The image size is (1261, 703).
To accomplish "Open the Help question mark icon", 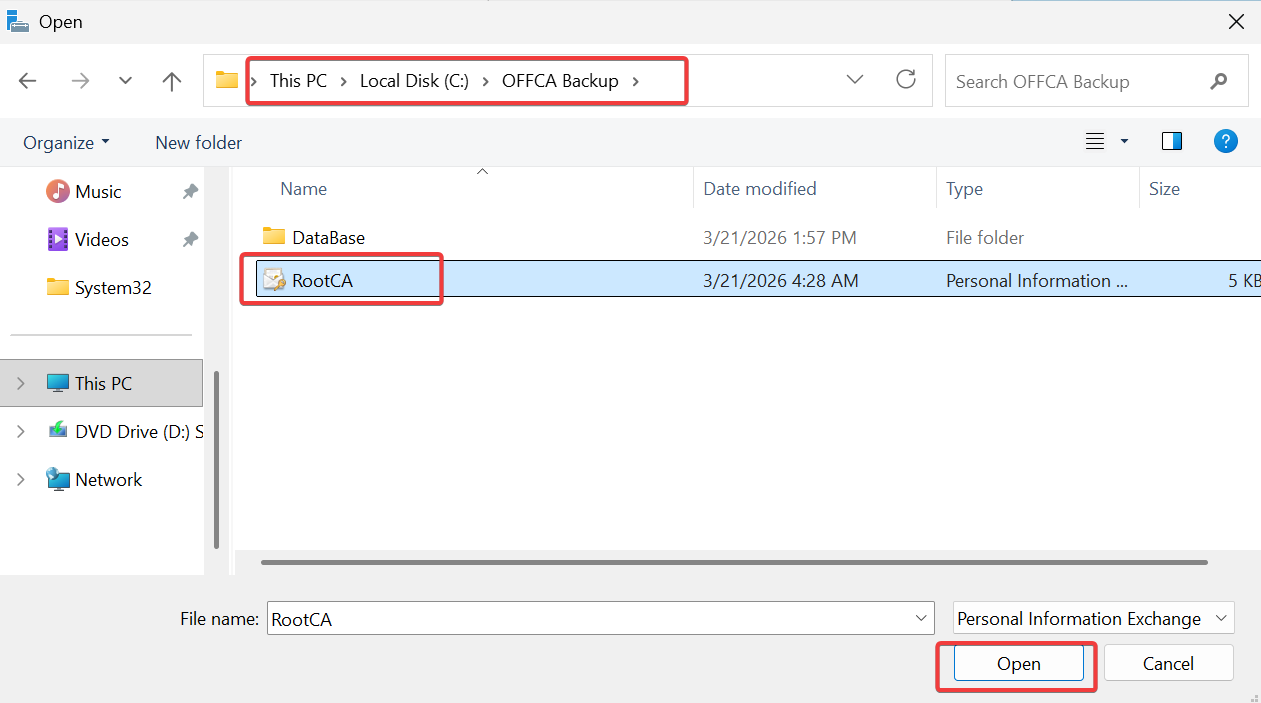I will tap(1225, 142).
